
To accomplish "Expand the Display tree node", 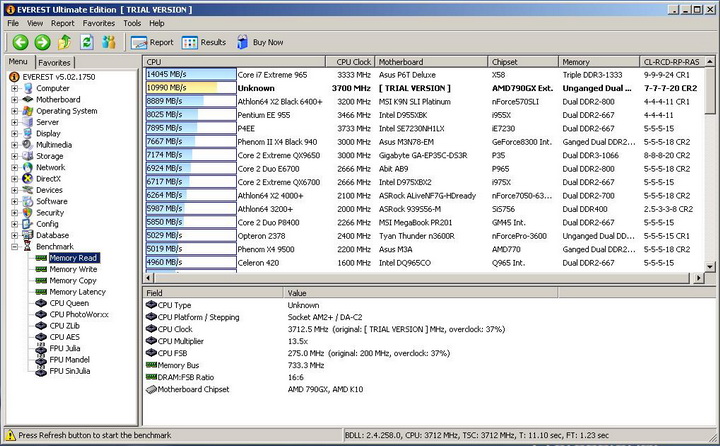I will [x=15, y=133].
